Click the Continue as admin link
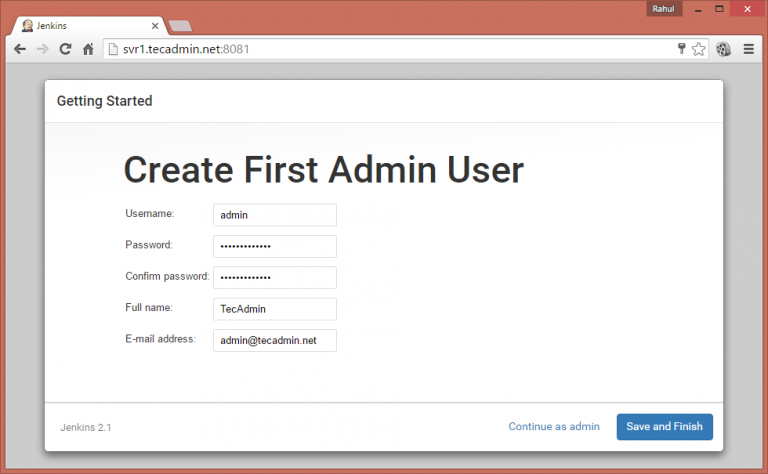The width and height of the screenshot is (768, 474). point(554,427)
